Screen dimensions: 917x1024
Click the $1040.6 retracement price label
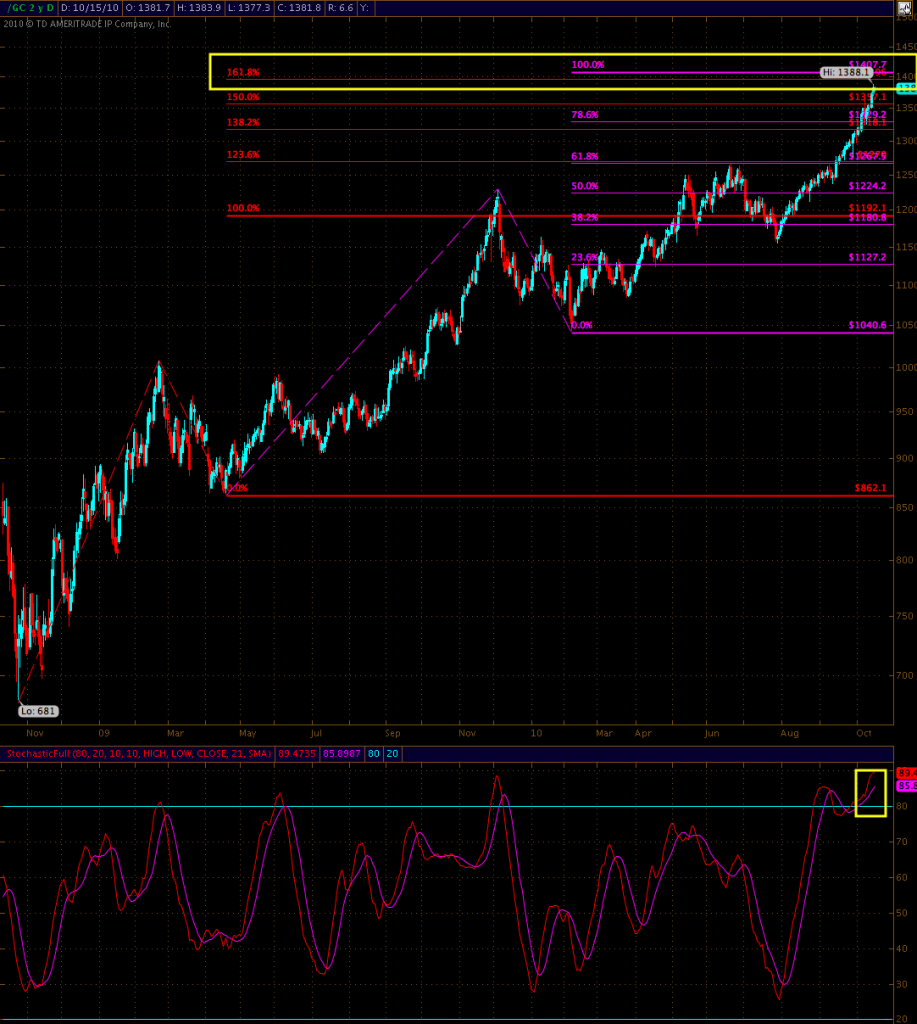point(867,326)
